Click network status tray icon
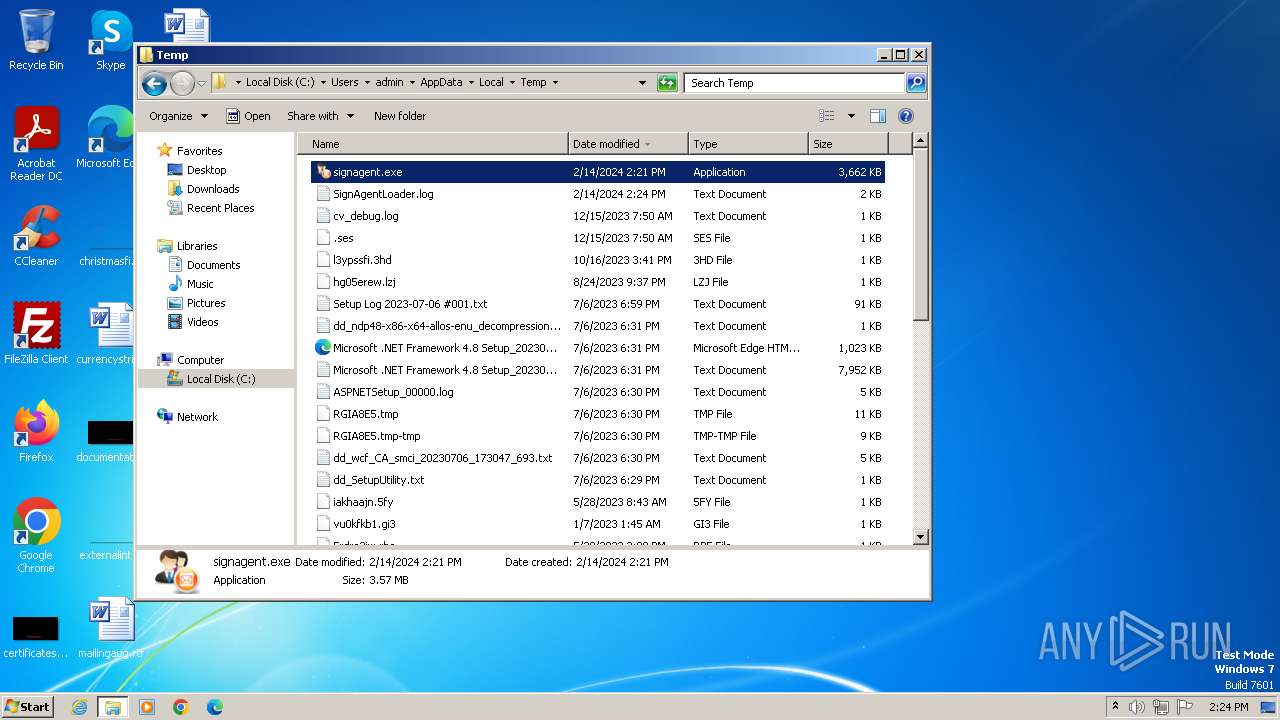Screen dimensions: 1280x720 tap(1161, 707)
